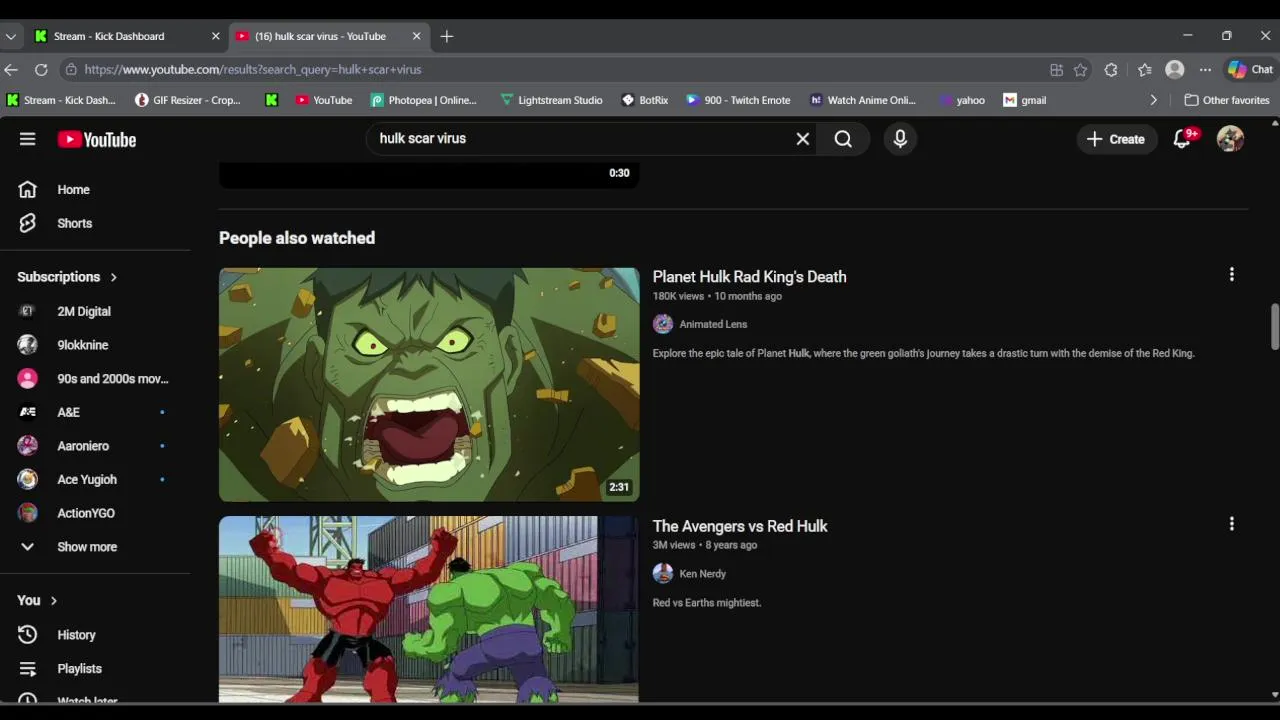Screen dimensions: 1280x720
Task: Open Watch Anime Online bookmark
Action: (x=862, y=100)
